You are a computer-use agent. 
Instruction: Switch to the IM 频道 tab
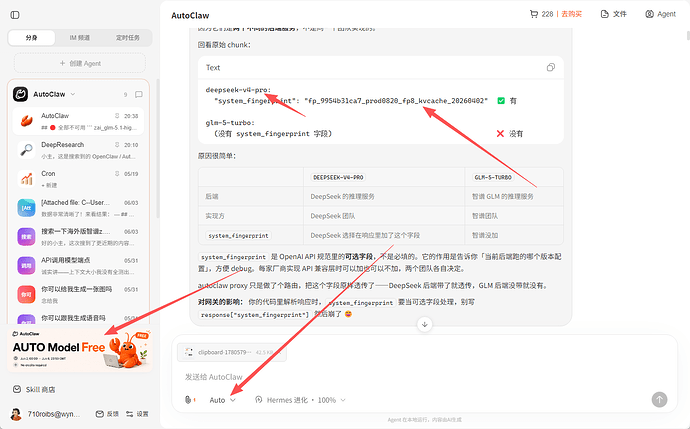pyautogui.click(x=80, y=38)
